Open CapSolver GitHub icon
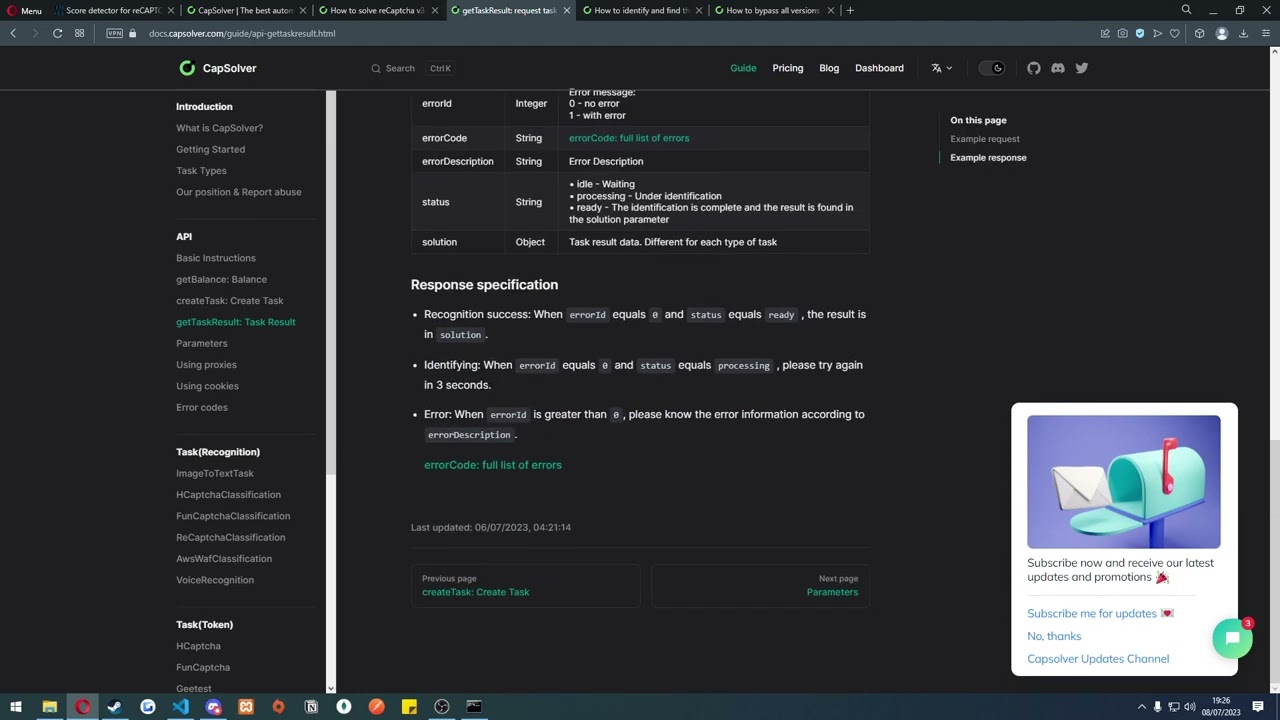This screenshot has height=720, width=1280. pos(1034,68)
